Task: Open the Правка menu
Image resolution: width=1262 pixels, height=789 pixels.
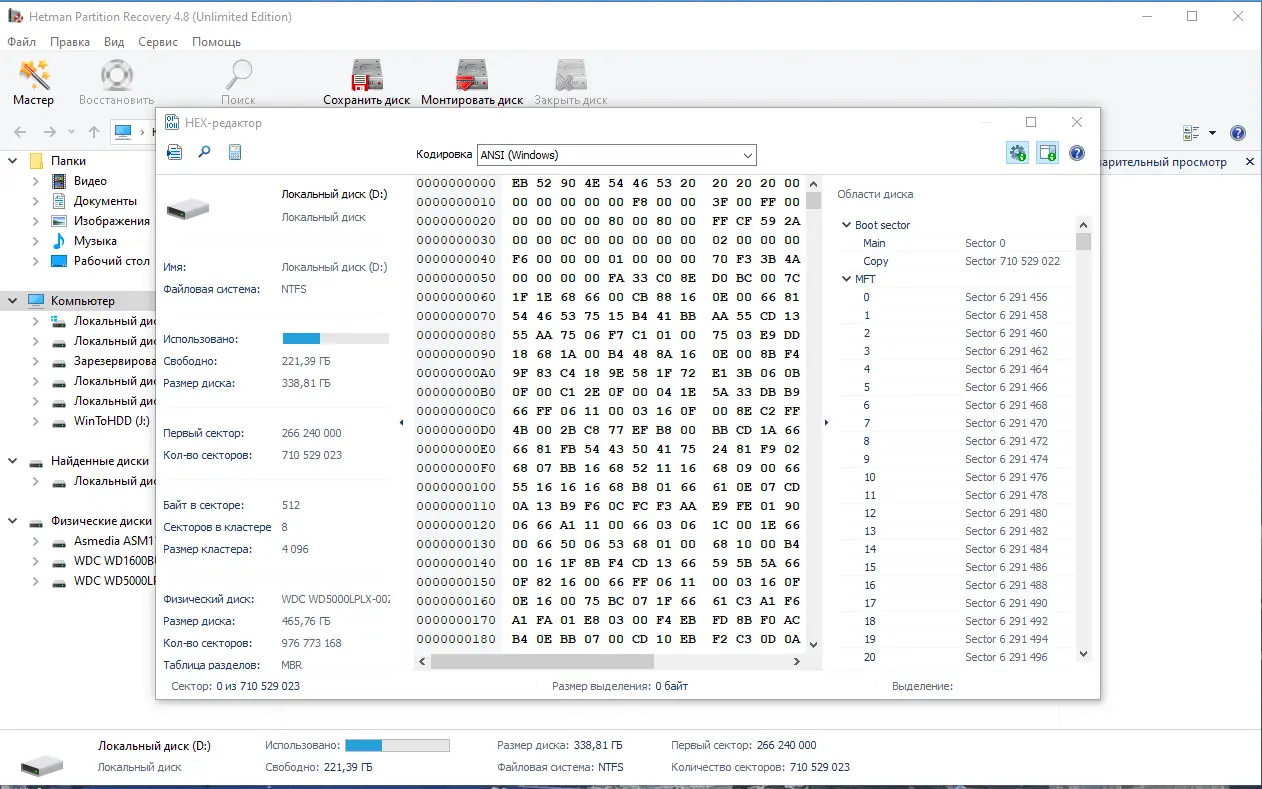Action: click(70, 42)
